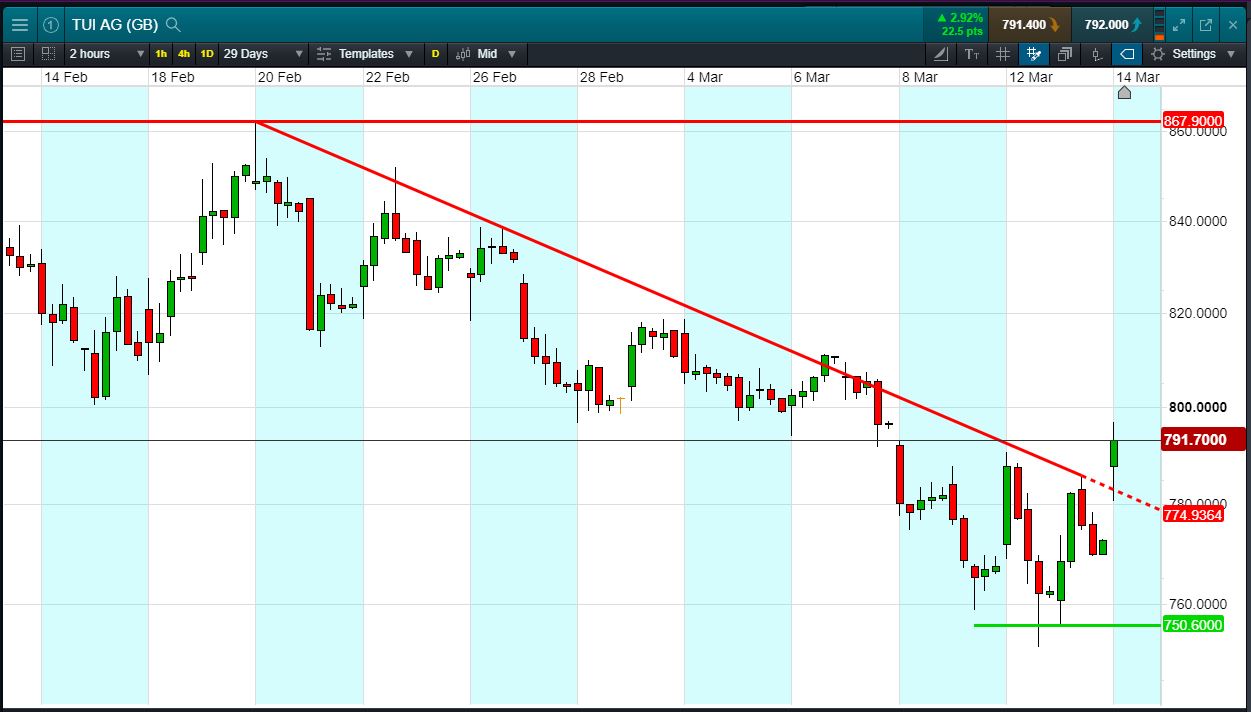
Task: Click the 8 Mar date label
Action: (919, 77)
